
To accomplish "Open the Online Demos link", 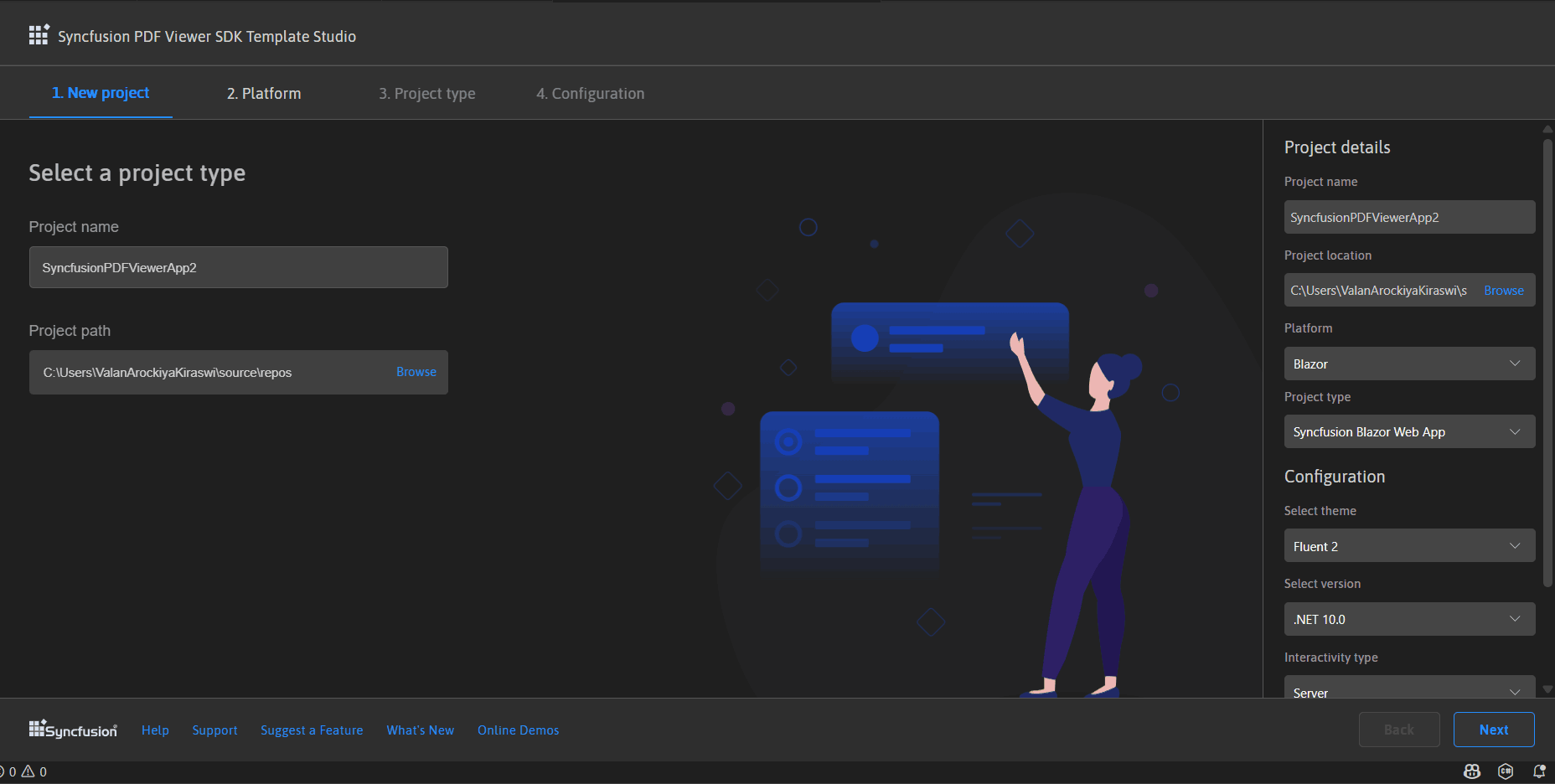I will (518, 730).
